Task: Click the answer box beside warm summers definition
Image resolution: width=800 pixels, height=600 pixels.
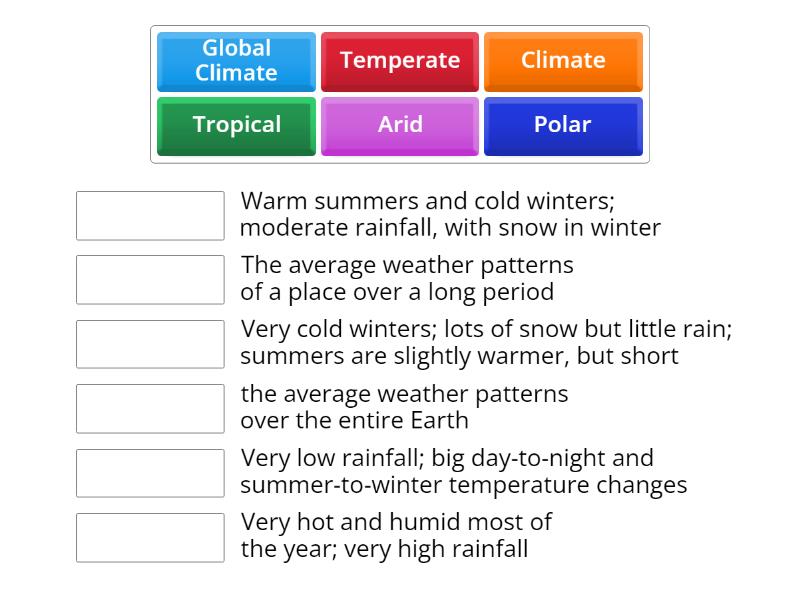Action: (150, 215)
